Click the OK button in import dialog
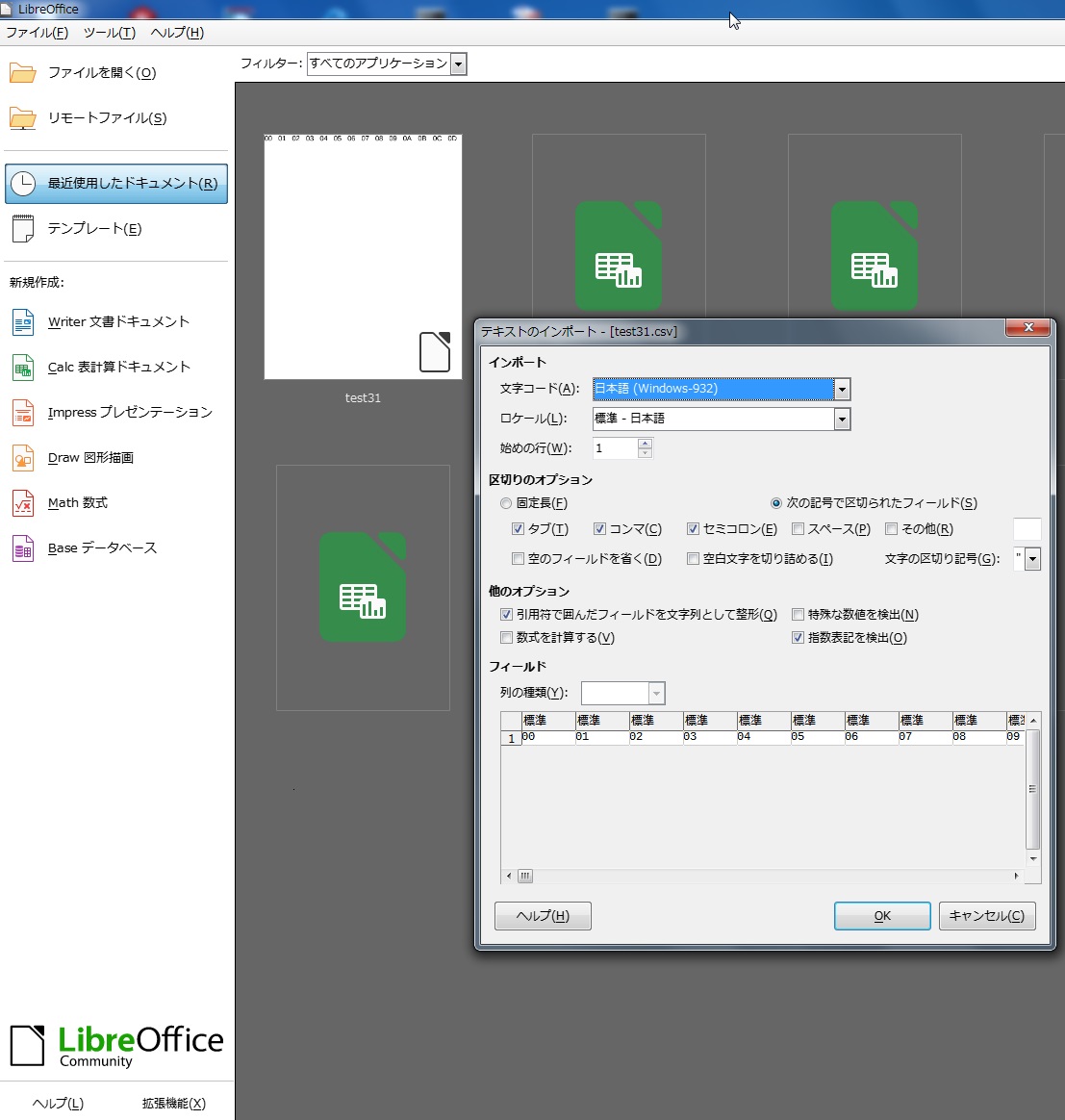Viewport: 1065px width, 1120px height. (x=882, y=916)
